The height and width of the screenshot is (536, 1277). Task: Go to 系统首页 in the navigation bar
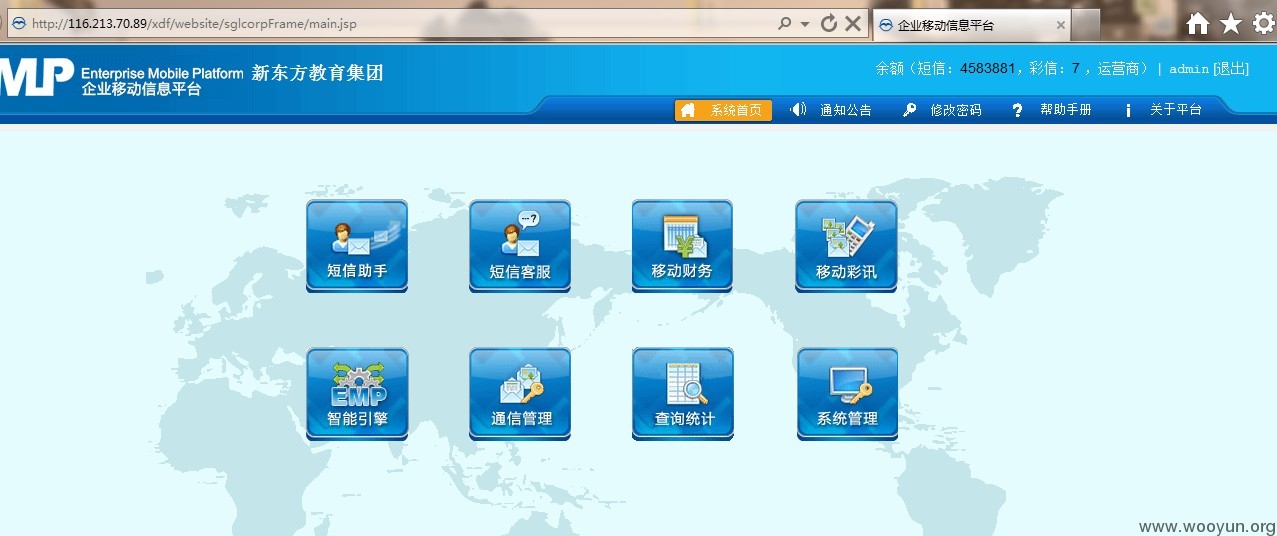pos(723,110)
